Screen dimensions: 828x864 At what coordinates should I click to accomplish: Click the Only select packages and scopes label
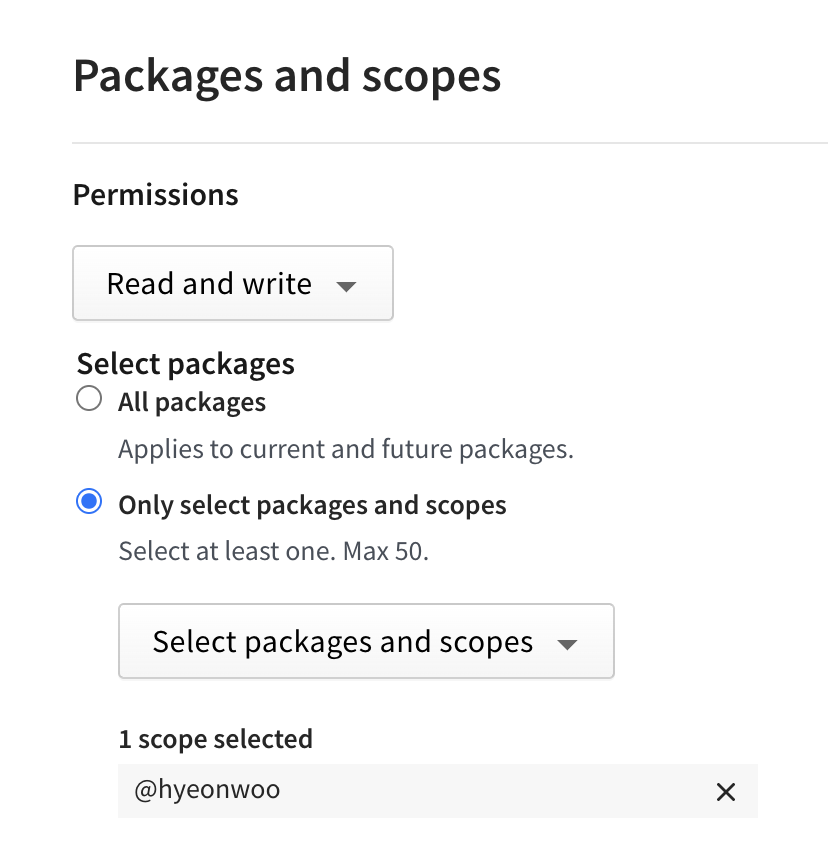point(312,505)
